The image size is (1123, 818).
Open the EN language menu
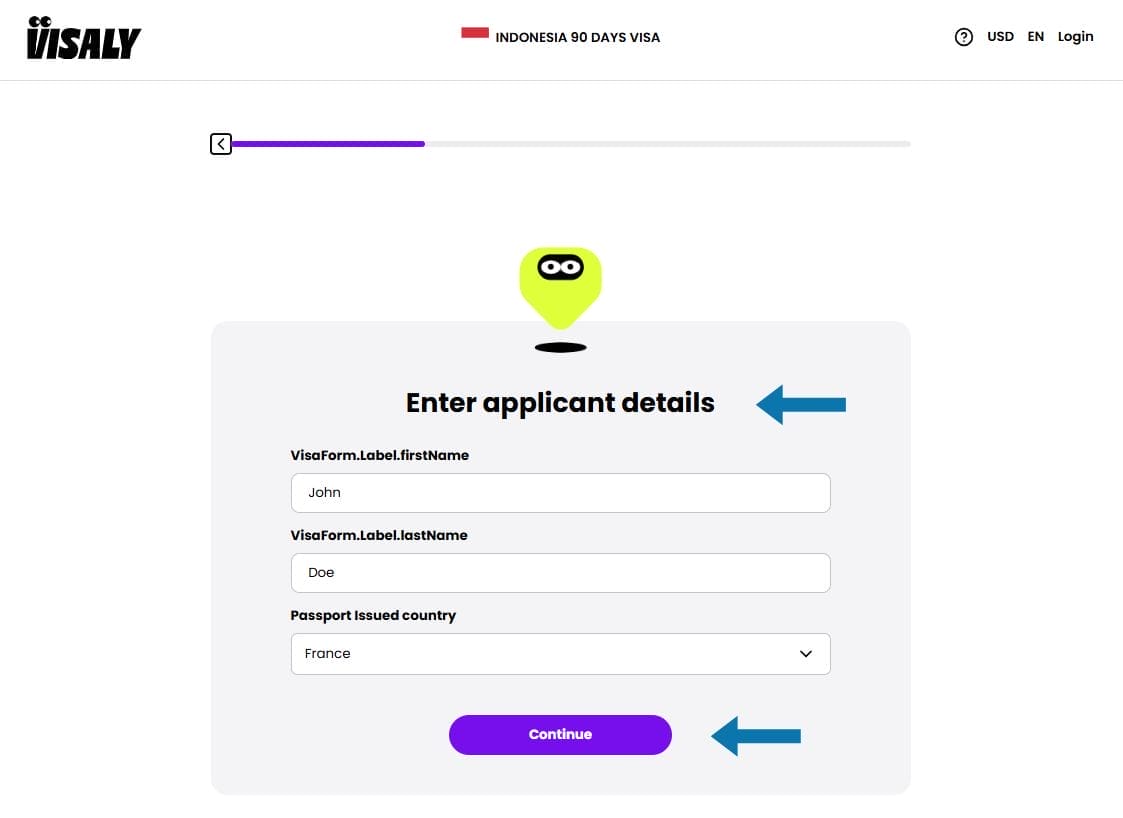click(x=1035, y=37)
